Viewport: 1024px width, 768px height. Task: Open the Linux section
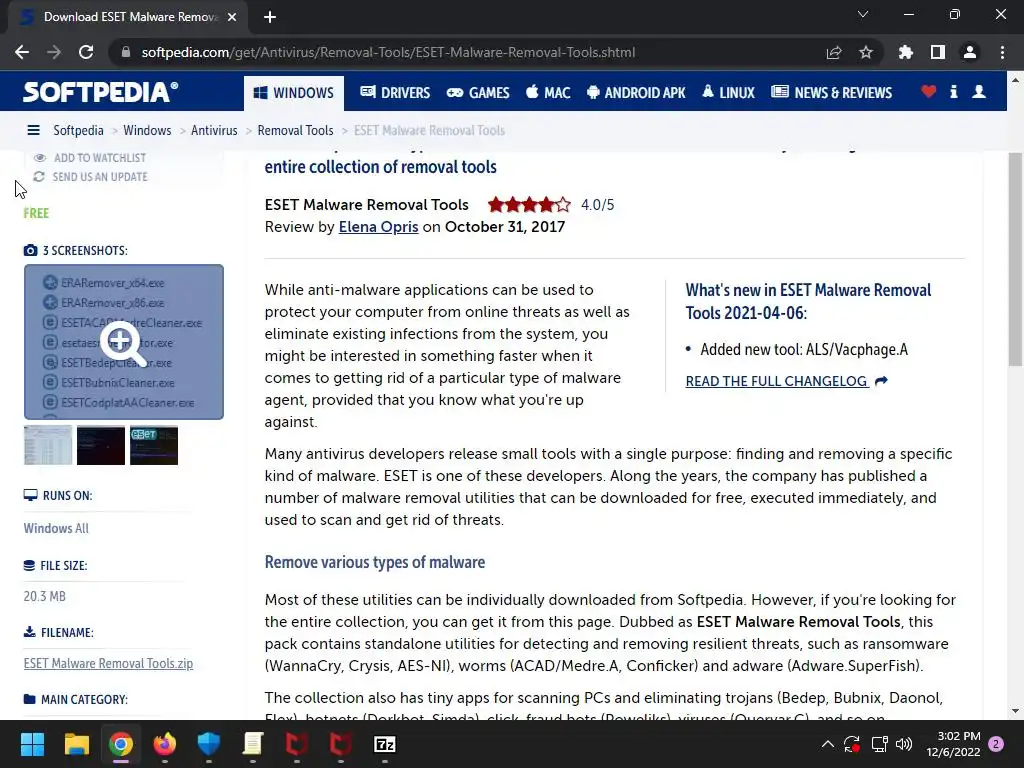tap(728, 93)
